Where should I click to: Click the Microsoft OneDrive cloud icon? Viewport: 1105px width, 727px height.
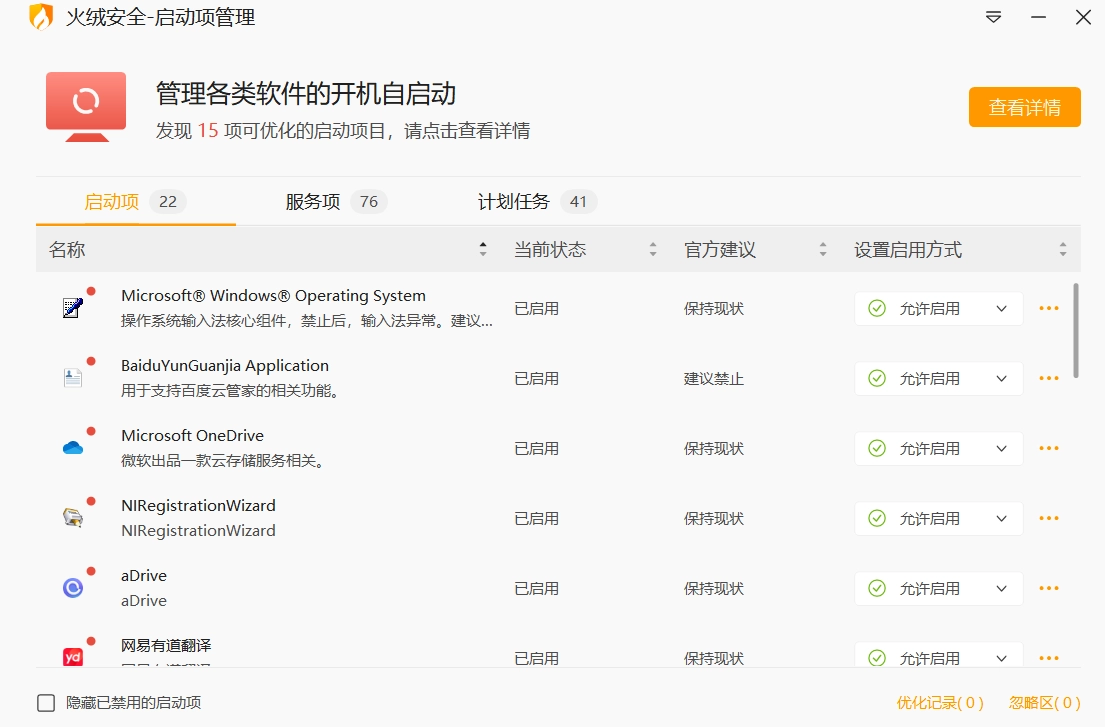pos(71,448)
